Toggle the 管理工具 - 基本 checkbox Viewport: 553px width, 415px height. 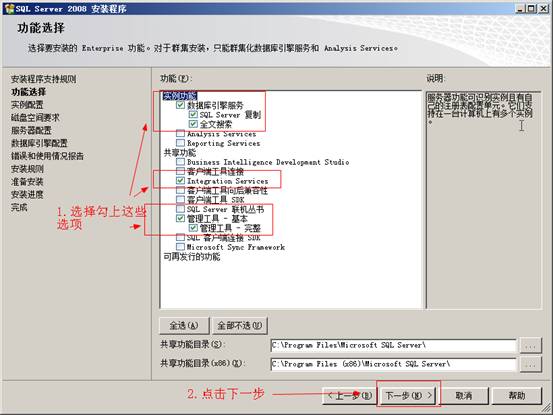(180, 219)
